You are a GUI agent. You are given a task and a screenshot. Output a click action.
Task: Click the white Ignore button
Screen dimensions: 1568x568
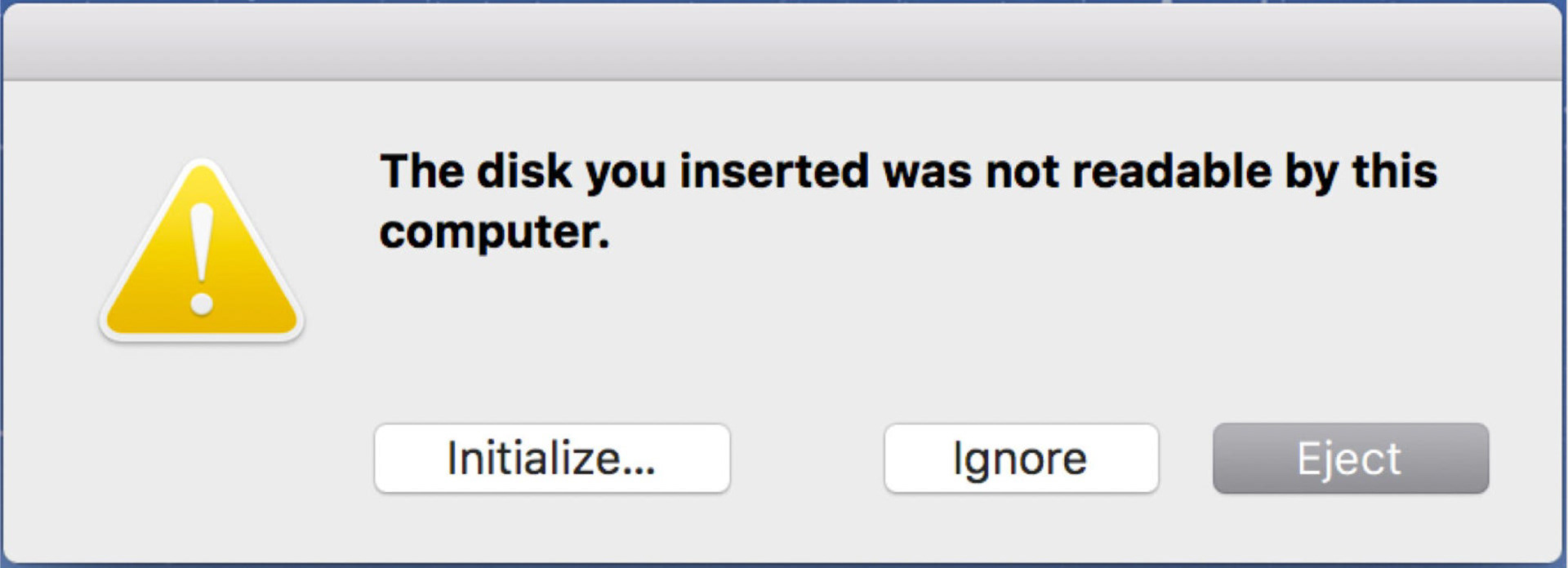pos(1020,459)
